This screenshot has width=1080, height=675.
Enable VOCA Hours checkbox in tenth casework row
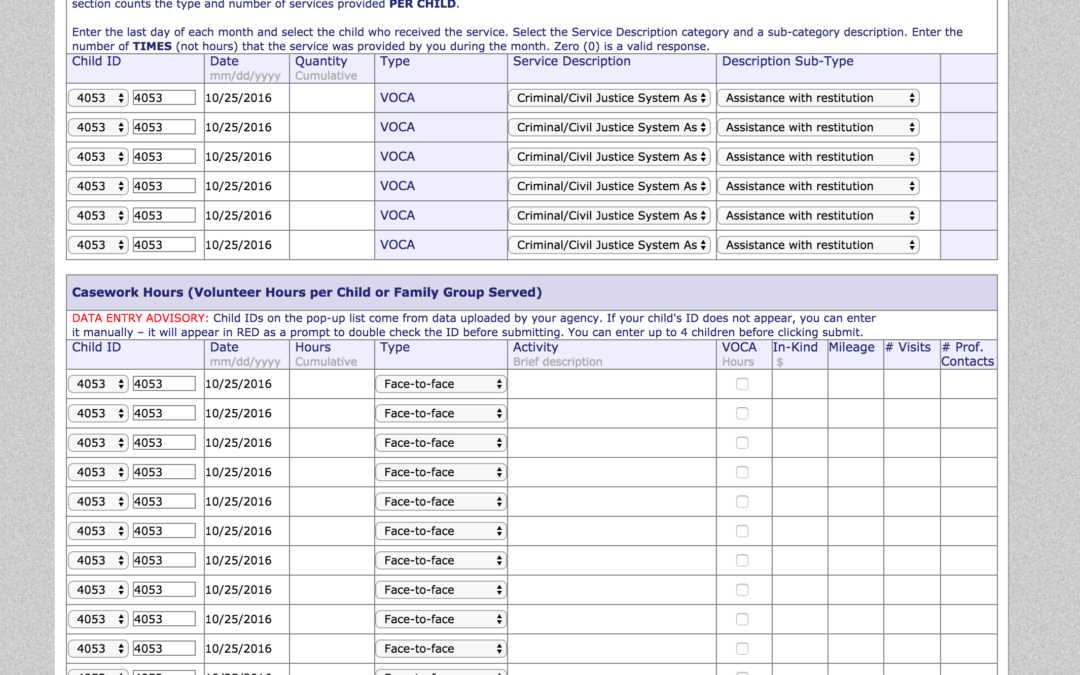(x=742, y=648)
